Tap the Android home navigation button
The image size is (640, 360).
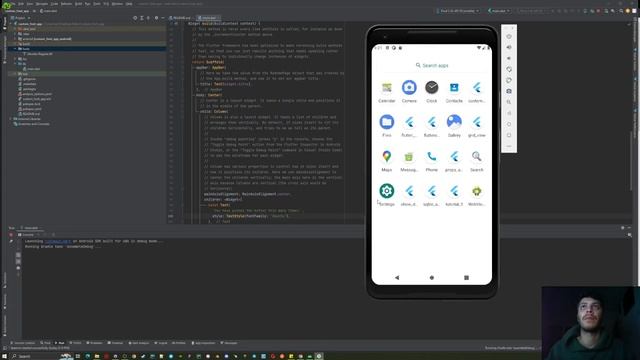click(432, 278)
